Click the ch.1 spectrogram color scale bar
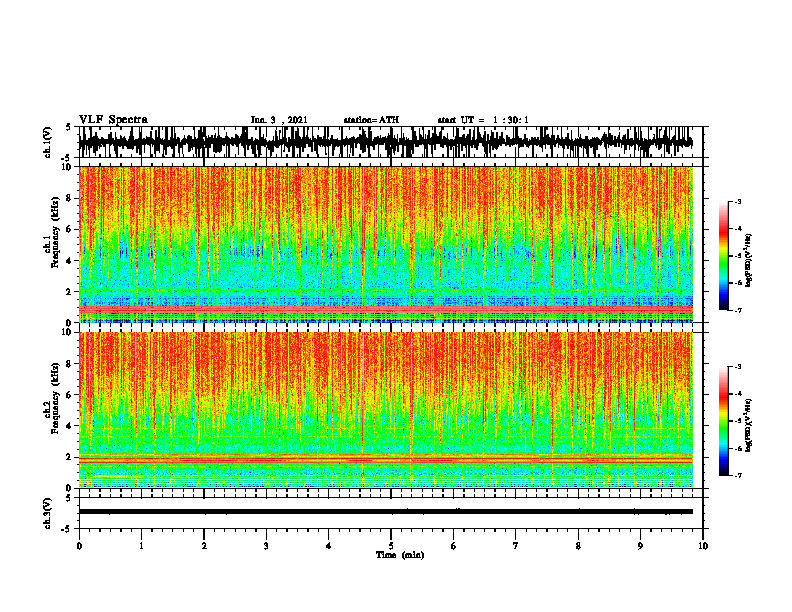Screen dimensions: 792x612 point(723,256)
